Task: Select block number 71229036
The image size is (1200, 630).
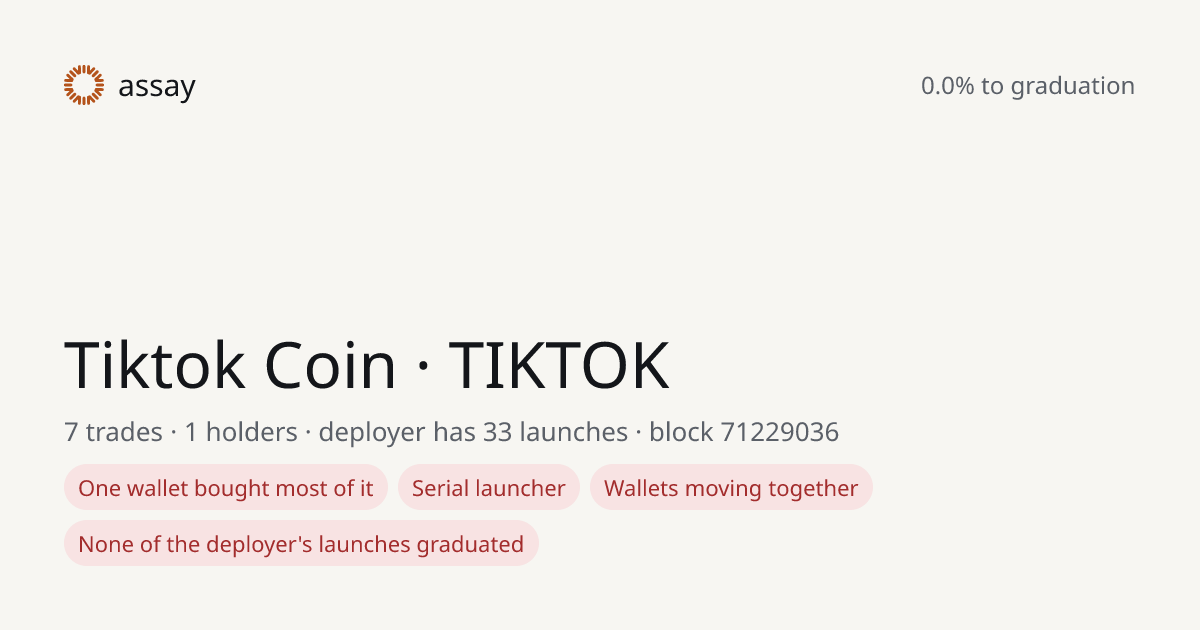Action: [x=779, y=432]
